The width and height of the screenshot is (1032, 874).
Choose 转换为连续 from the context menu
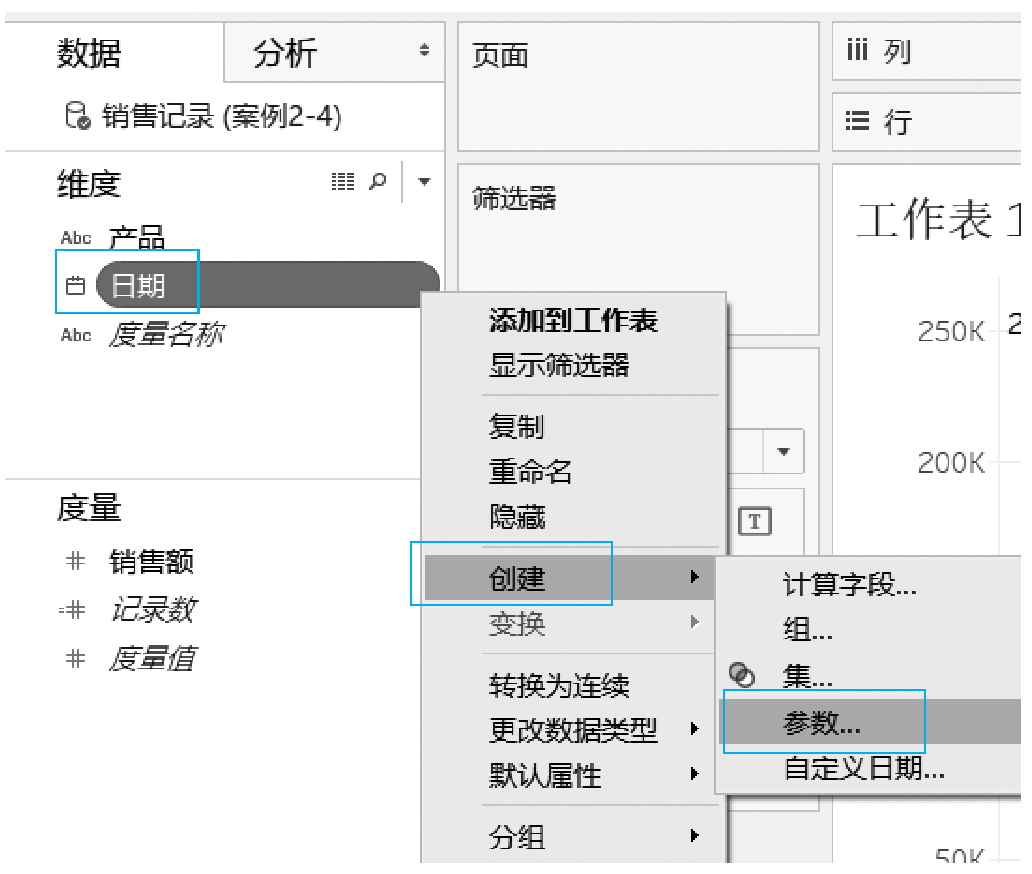(x=559, y=686)
